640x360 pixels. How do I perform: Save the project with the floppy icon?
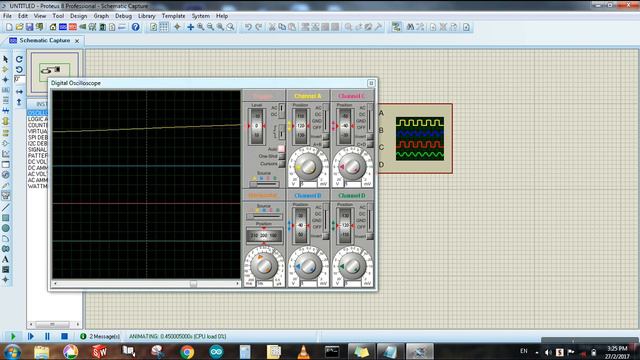29,27
